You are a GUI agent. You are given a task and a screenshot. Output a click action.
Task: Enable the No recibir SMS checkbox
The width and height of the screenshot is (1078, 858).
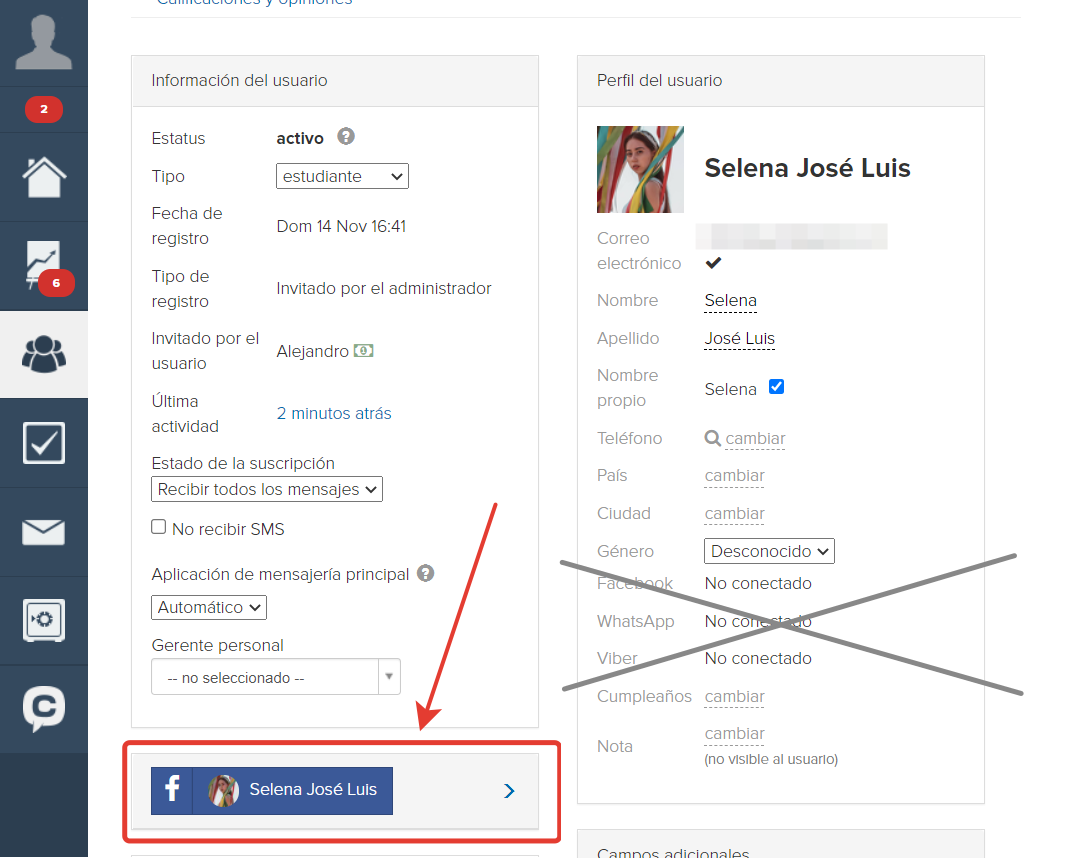point(159,527)
